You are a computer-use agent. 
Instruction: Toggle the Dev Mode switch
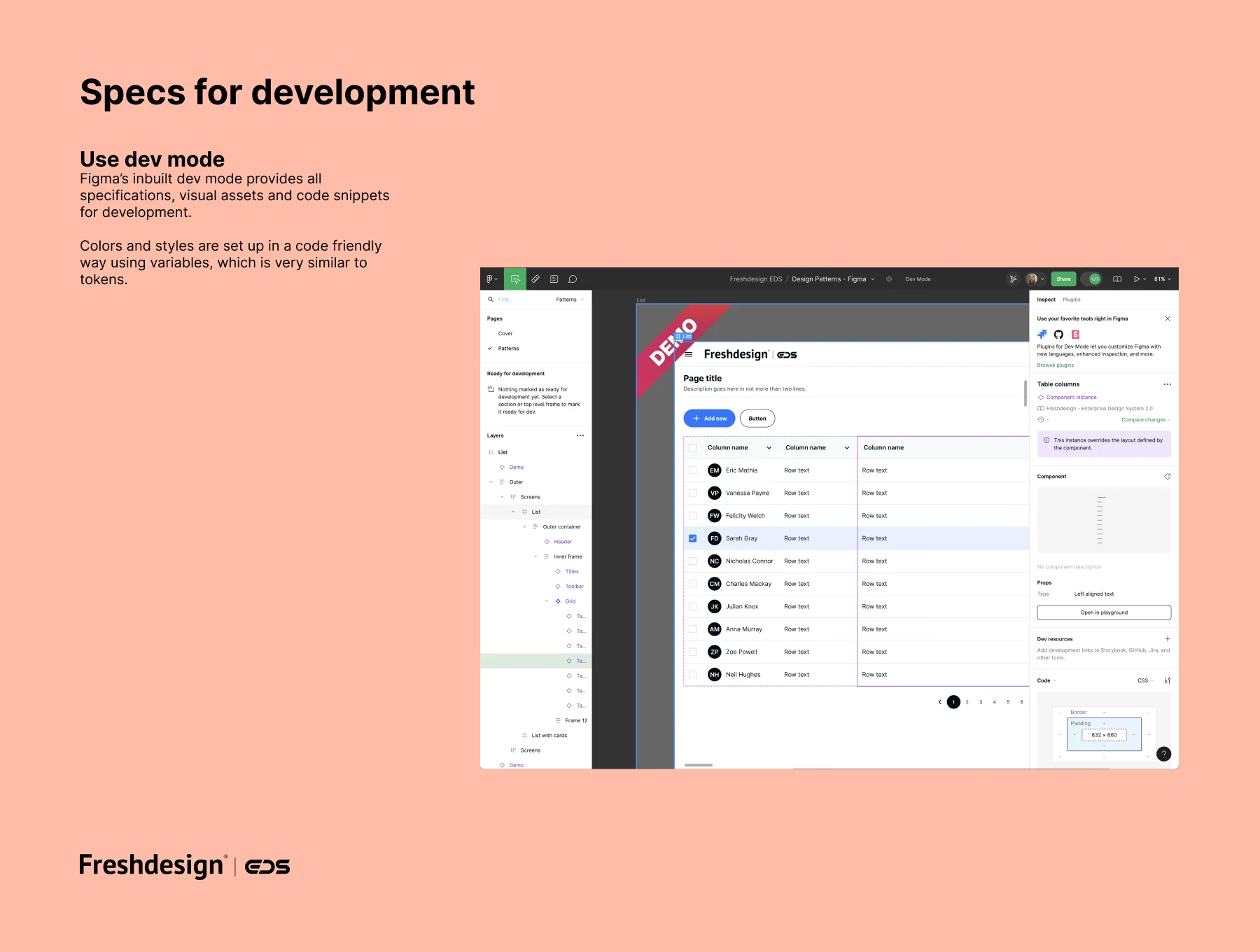click(x=1092, y=279)
